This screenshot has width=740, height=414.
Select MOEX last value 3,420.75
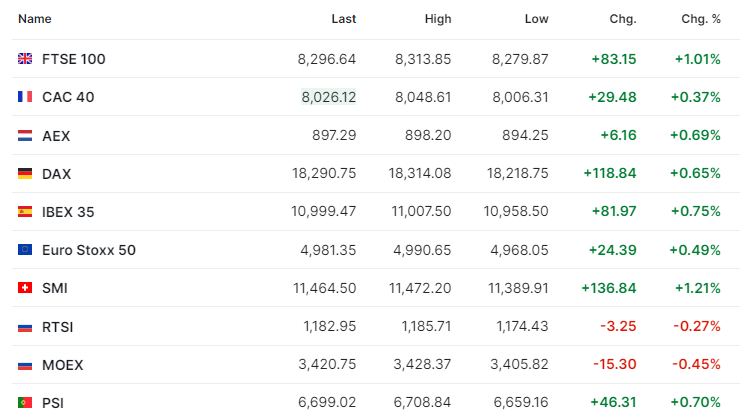click(x=327, y=364)
